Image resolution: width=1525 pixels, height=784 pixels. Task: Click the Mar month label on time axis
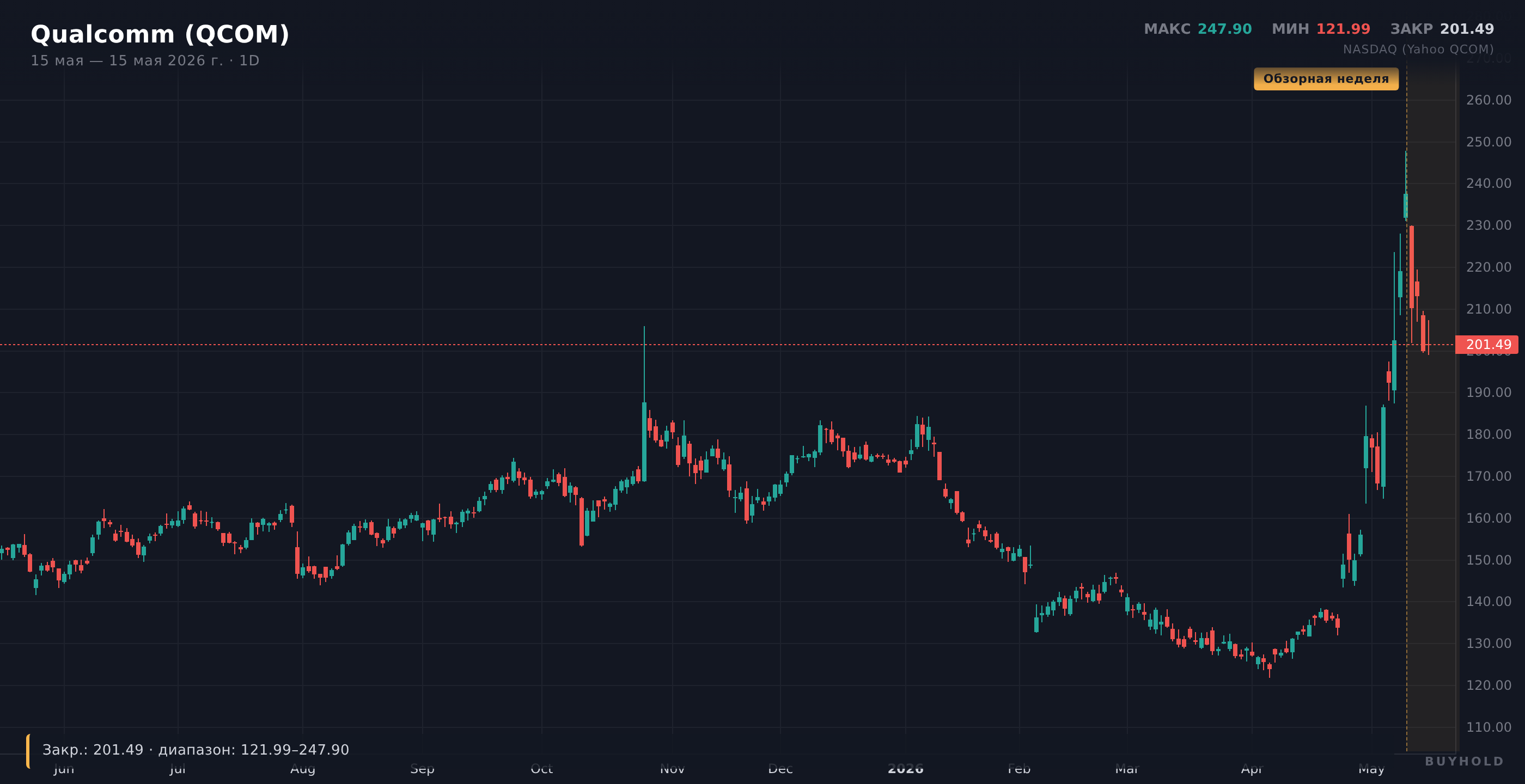[1127, 769]
